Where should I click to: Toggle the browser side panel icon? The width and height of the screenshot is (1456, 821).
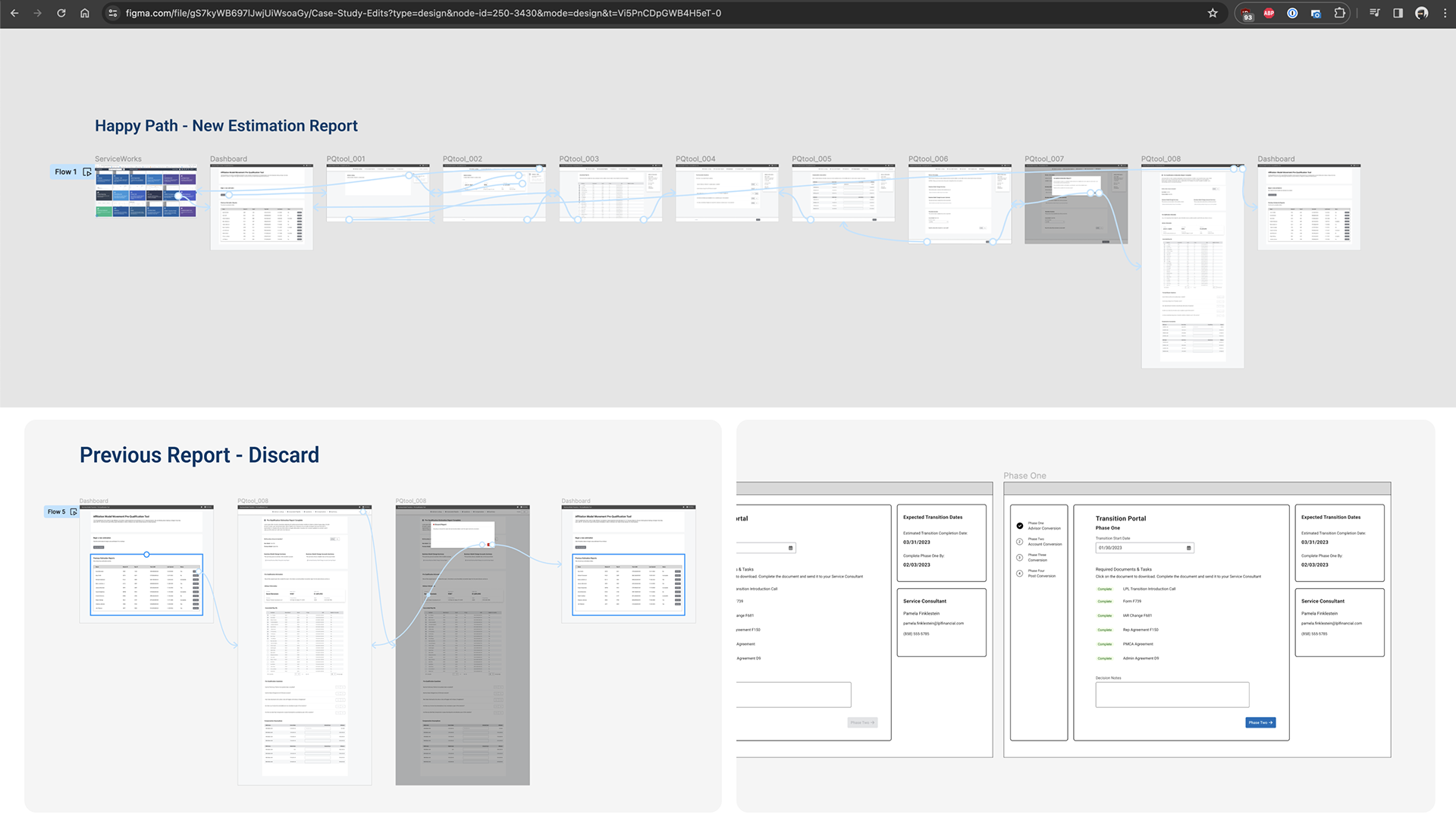pos(1398,13)
